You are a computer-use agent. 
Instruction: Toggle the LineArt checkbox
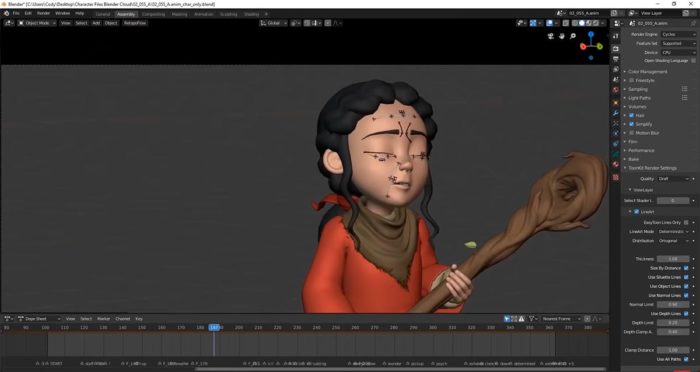[637, 212]
